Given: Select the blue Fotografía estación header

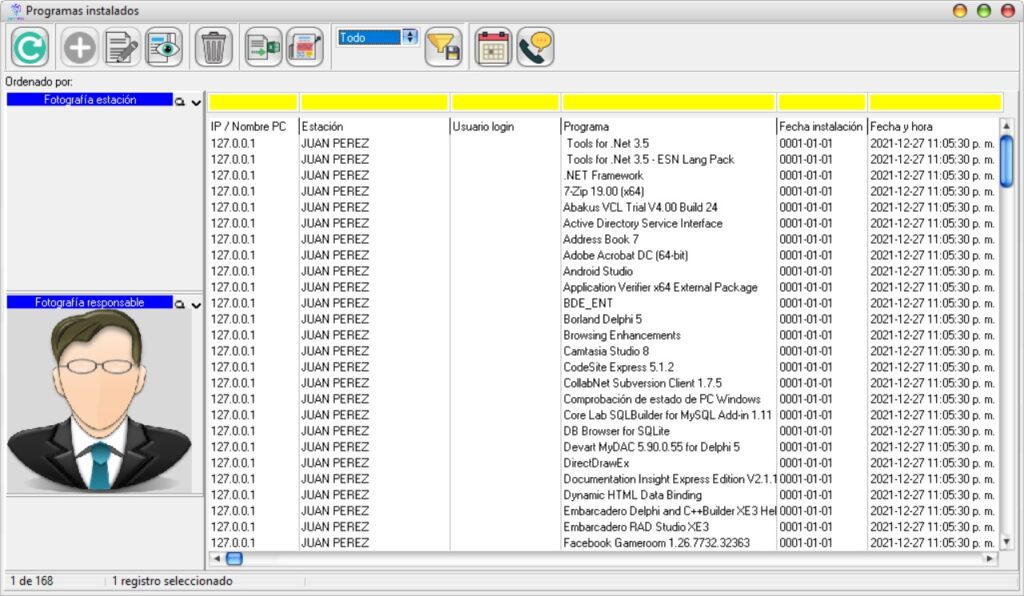Looking at the screenshot, I should pos(90,100).
